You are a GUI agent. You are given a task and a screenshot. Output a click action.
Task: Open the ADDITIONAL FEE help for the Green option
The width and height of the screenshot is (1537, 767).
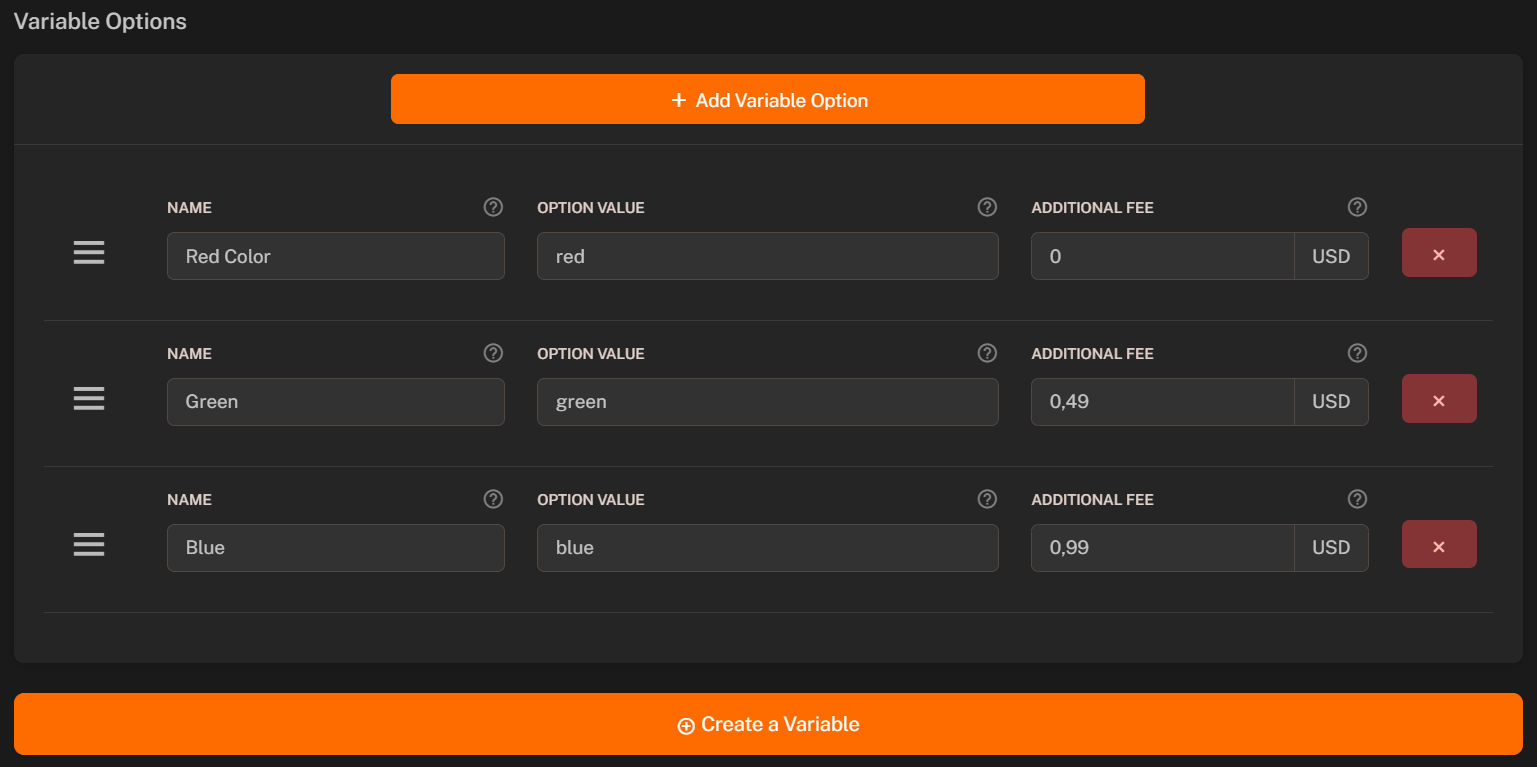coord(1357,353)
